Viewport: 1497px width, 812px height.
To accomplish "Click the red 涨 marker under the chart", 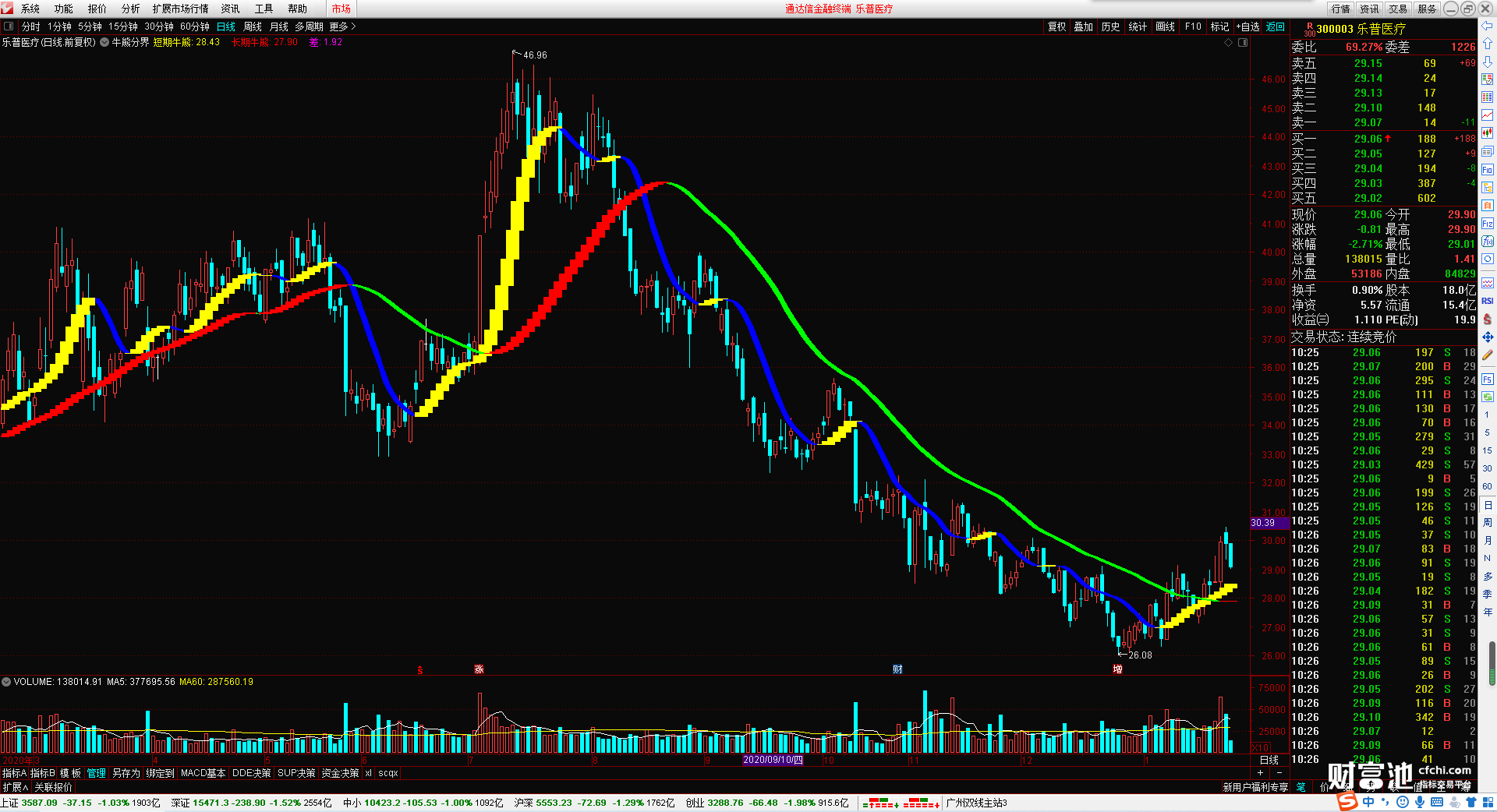I will [x=479, y=669].
